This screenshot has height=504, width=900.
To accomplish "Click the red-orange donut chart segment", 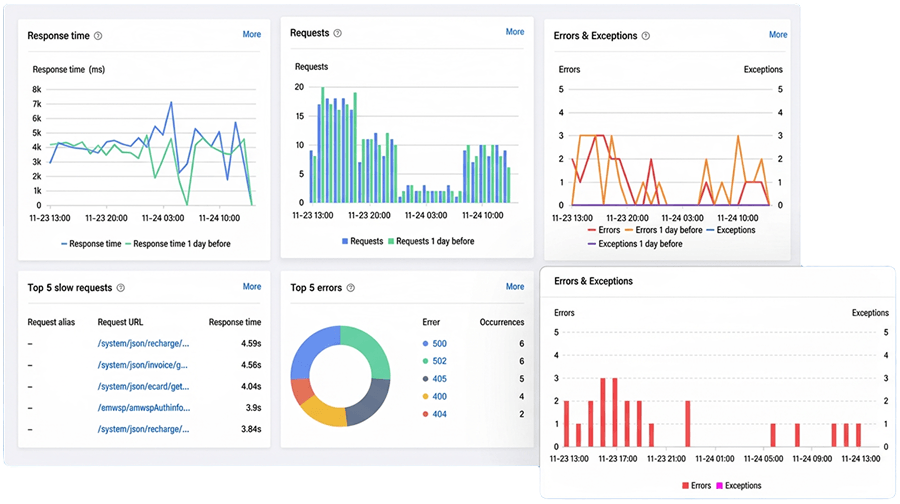I will [300, 390].
